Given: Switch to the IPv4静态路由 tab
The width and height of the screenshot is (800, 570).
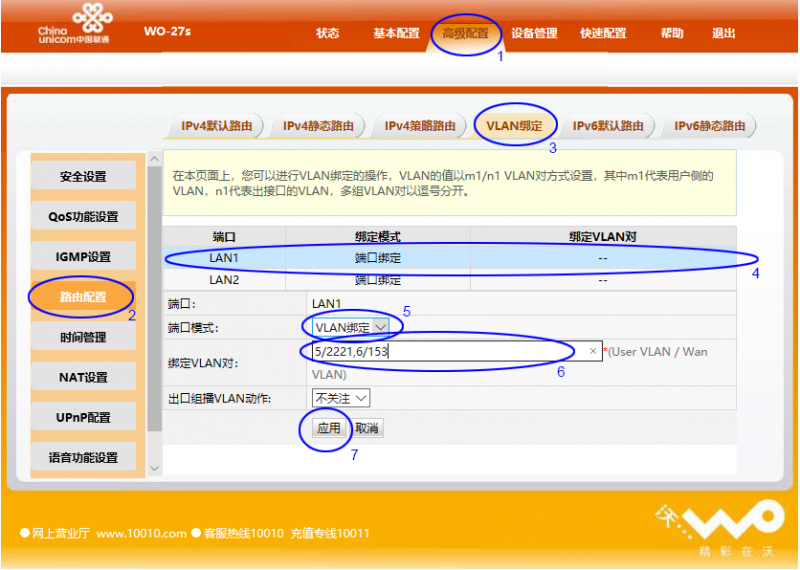Looking at the screenshot, I should [318, 126].
